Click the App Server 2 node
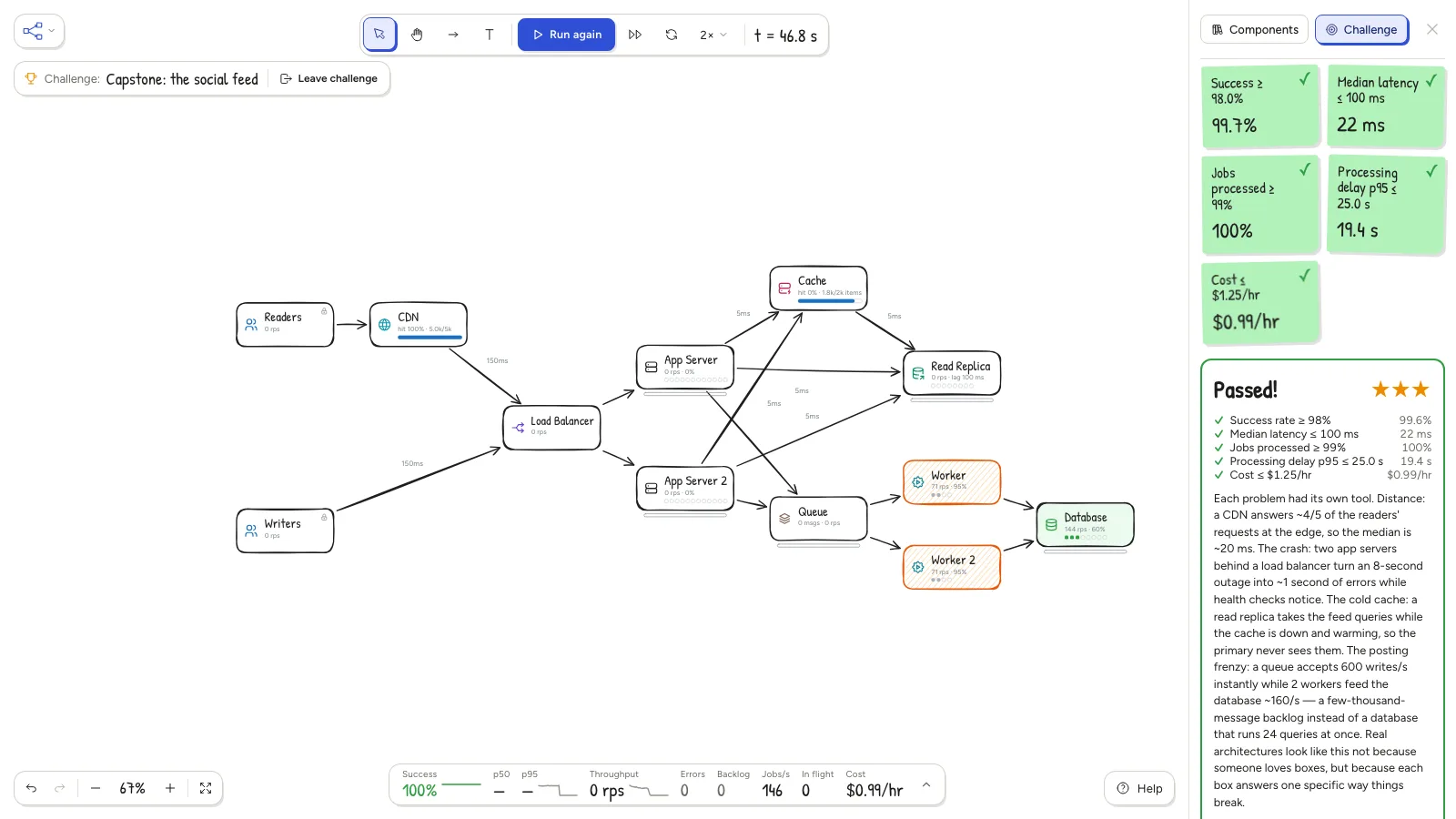The image size is (1456, 819). pos(685,488)
